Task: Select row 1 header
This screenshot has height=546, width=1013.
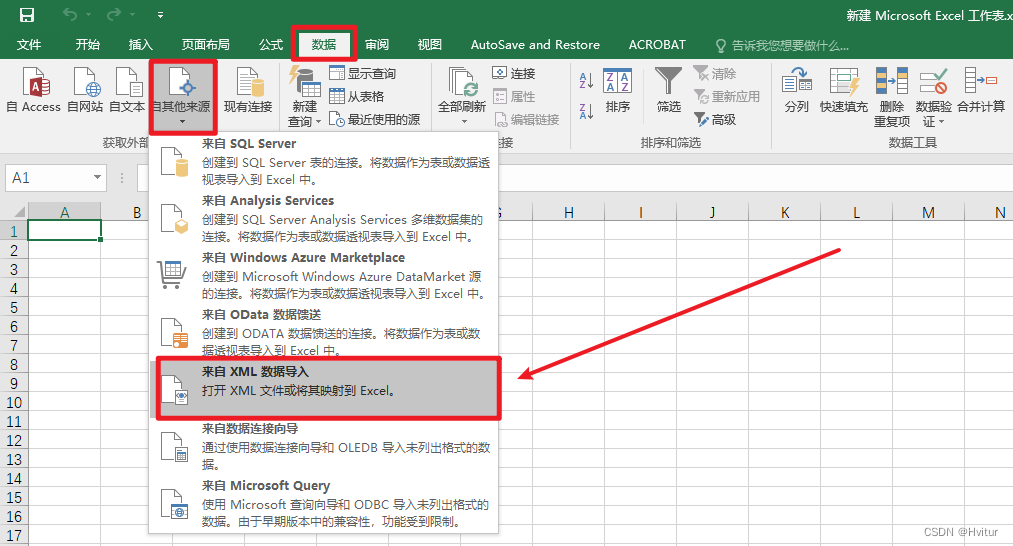Action: (x=14, y=231)
